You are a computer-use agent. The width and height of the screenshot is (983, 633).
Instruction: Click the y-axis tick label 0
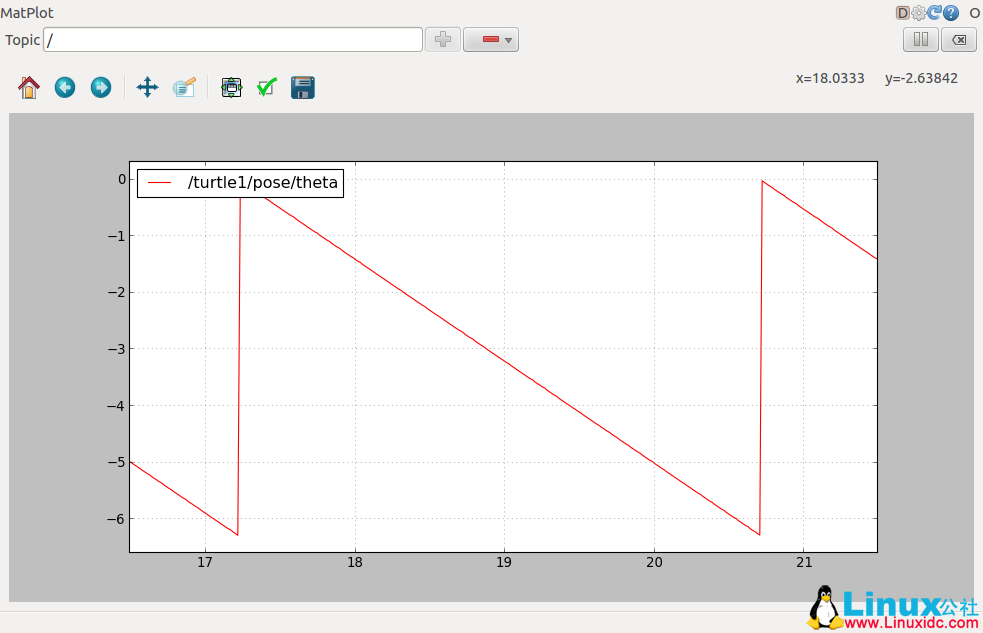click(x=122, y=179)
